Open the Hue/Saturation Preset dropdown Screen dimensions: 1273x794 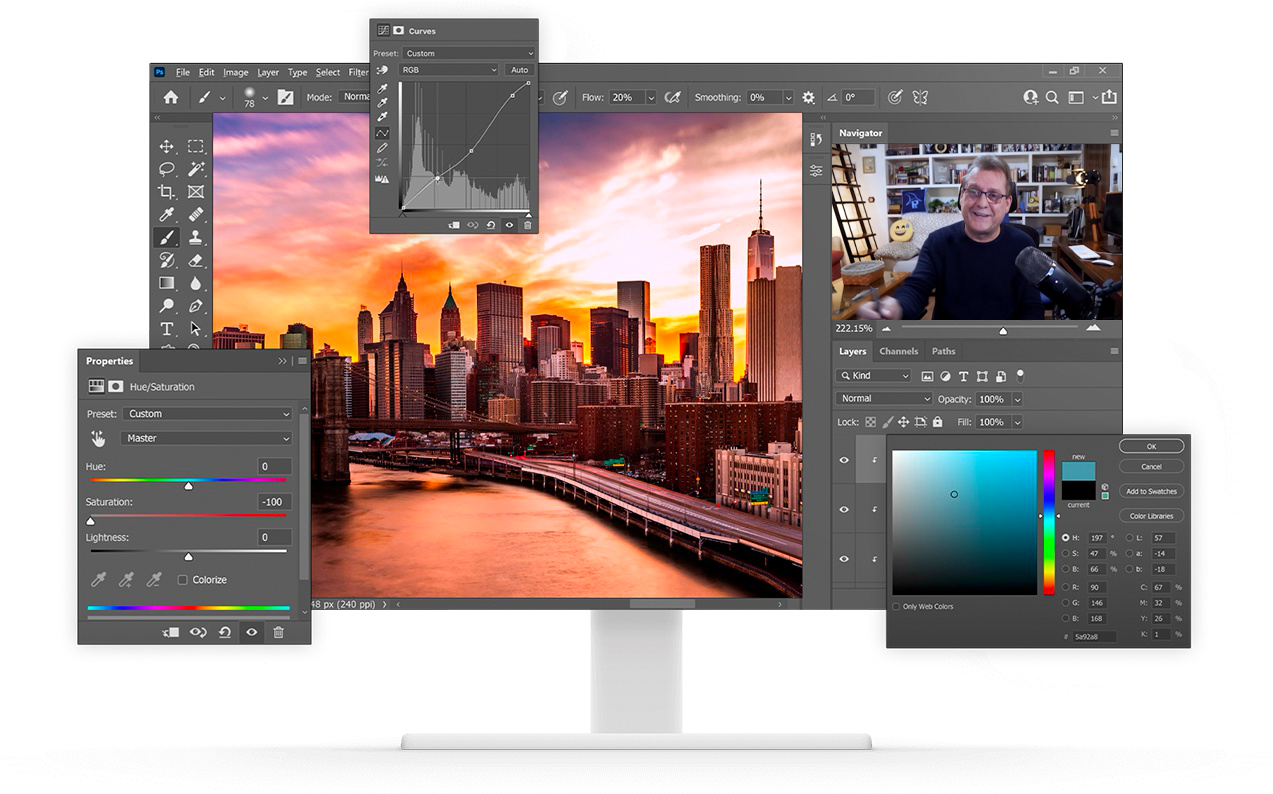(x=207, y=414)
